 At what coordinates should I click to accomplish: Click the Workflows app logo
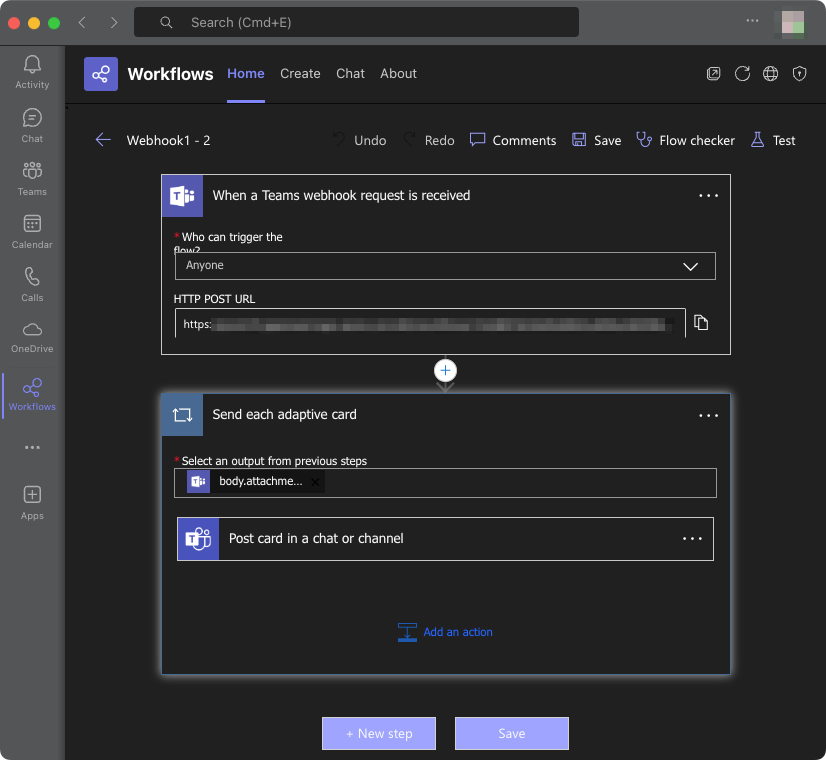101,74
